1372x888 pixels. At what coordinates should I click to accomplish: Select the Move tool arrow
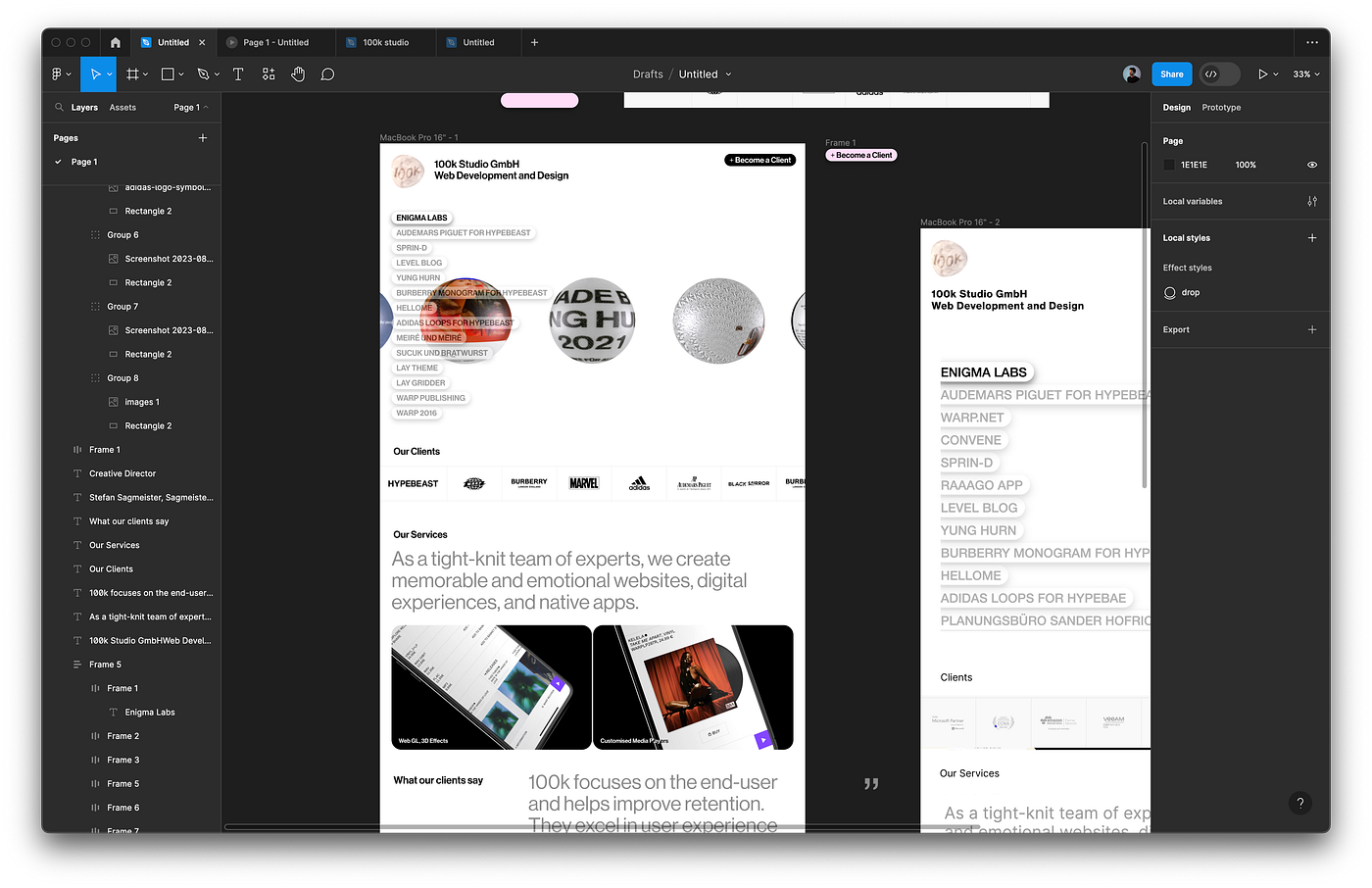pos(95,74)
